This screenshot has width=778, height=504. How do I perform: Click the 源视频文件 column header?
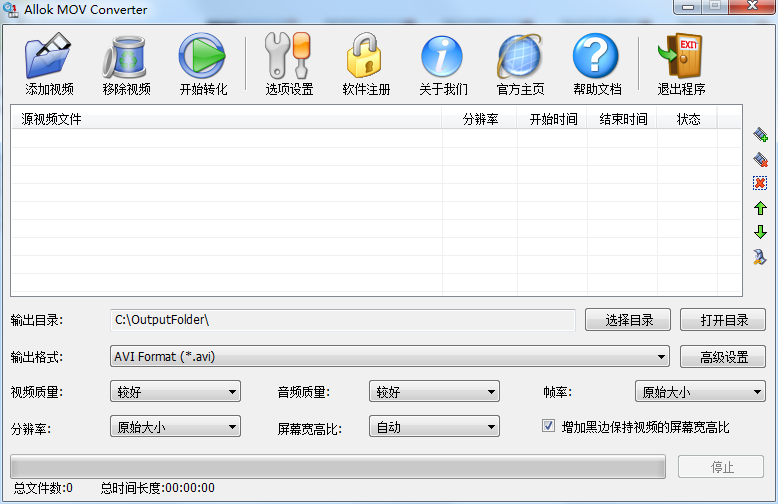coord(226,119)
